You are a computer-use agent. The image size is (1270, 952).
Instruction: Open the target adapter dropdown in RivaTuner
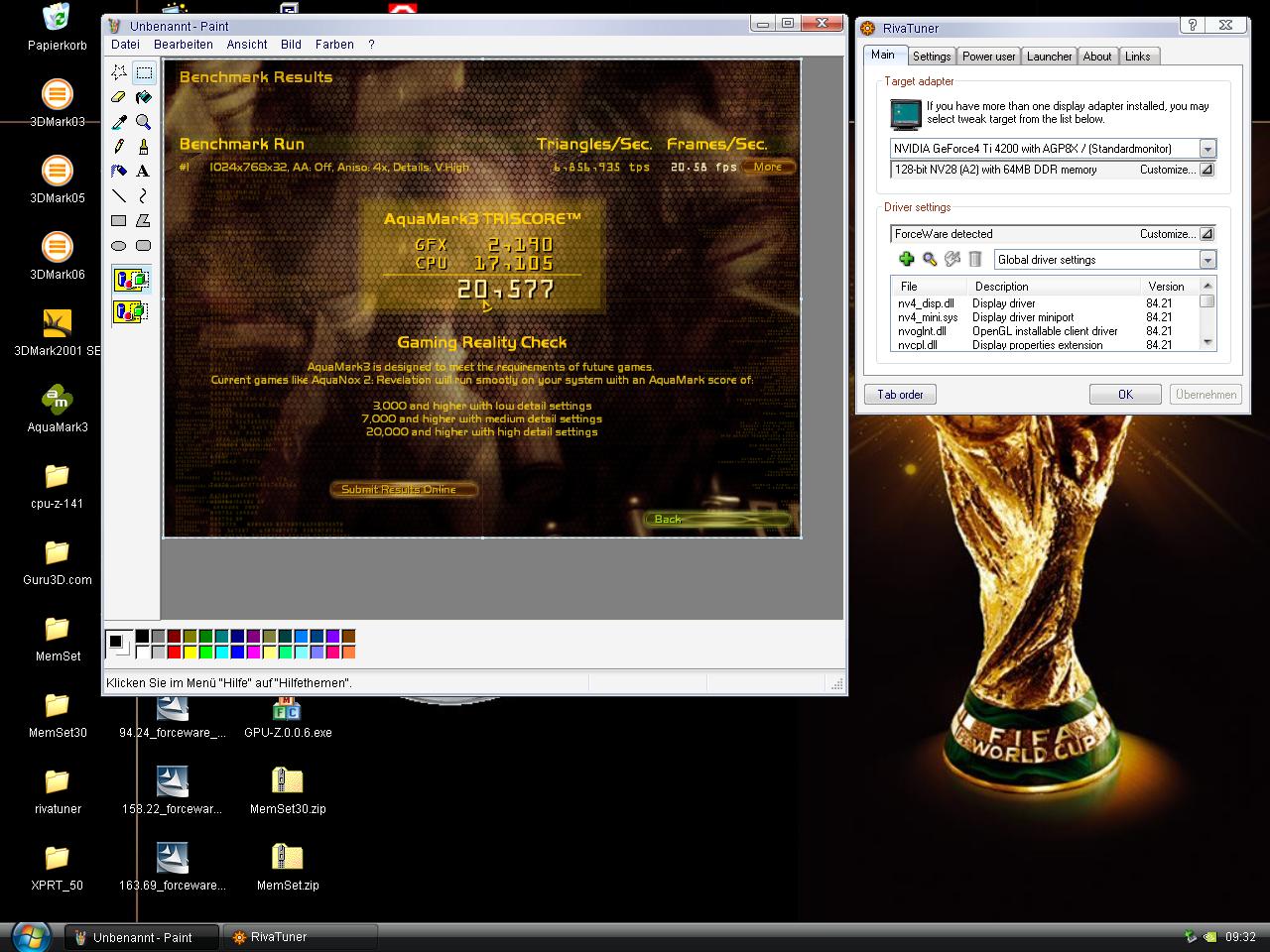pyautogui.click(x=1207, y=149)
